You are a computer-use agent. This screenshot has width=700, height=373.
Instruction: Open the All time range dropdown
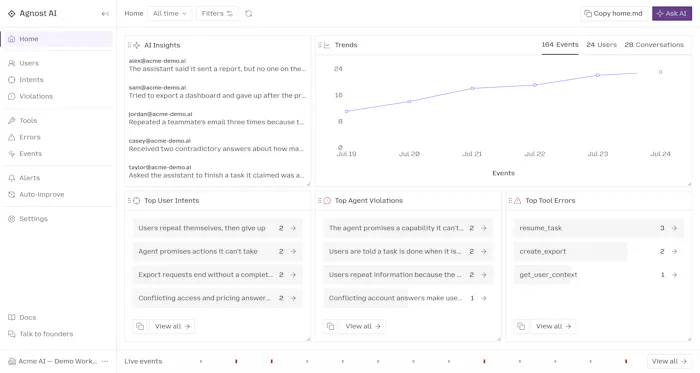pyautogui.click(x=170, y=14)
